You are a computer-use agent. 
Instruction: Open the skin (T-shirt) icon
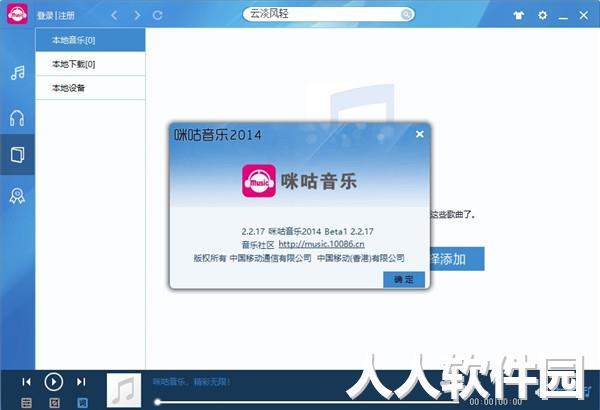(518, 15)
